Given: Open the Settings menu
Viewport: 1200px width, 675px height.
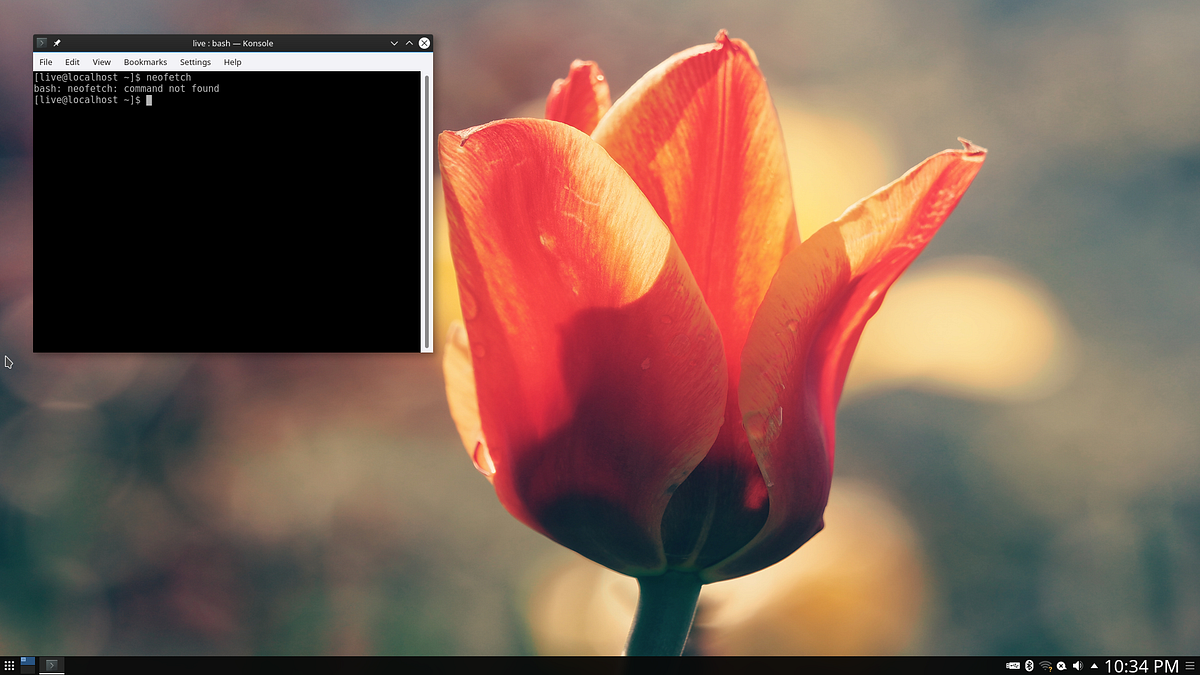Looking at the screenshot, I should [194, 61].
